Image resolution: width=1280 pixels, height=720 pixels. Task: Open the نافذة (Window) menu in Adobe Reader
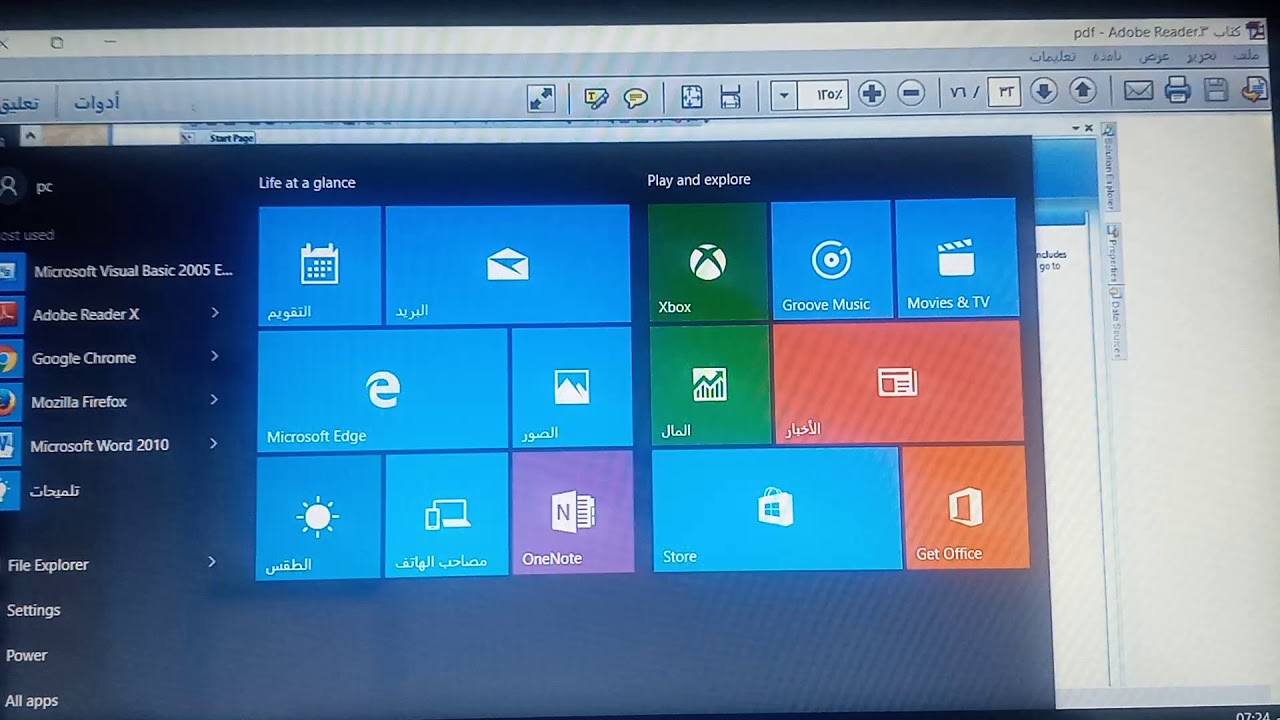click(x=1107, y=56)
